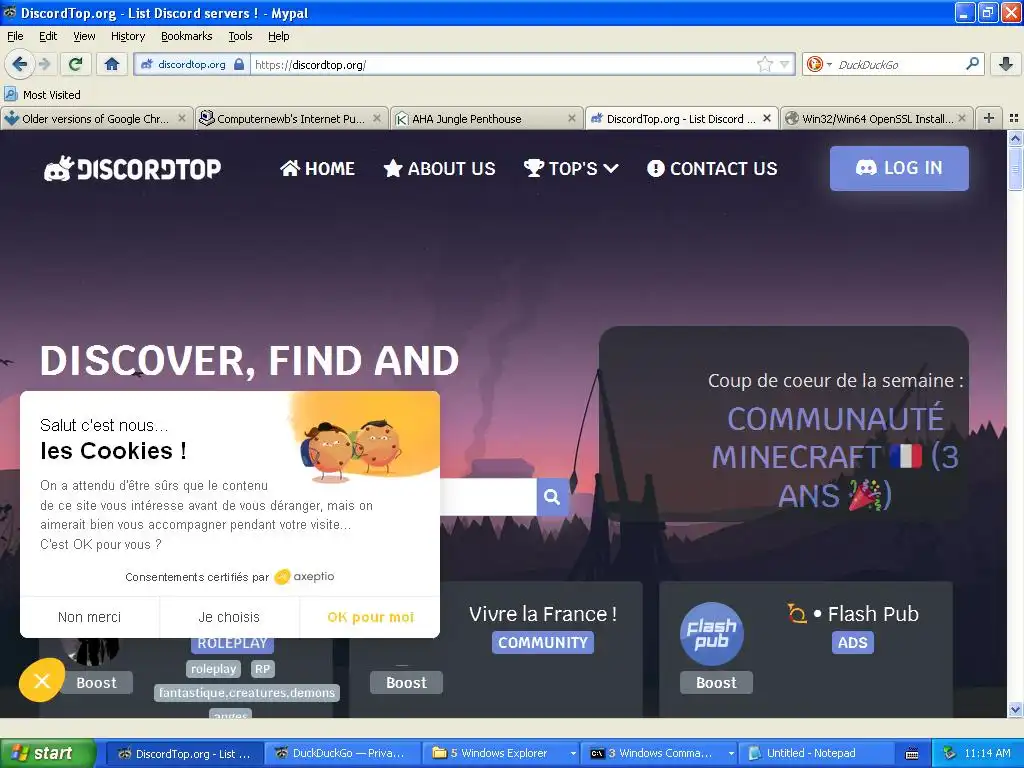Click the RP tag
Image resolution: width=1024 pixels, height=768 pixels.
[x=263, y=669]
